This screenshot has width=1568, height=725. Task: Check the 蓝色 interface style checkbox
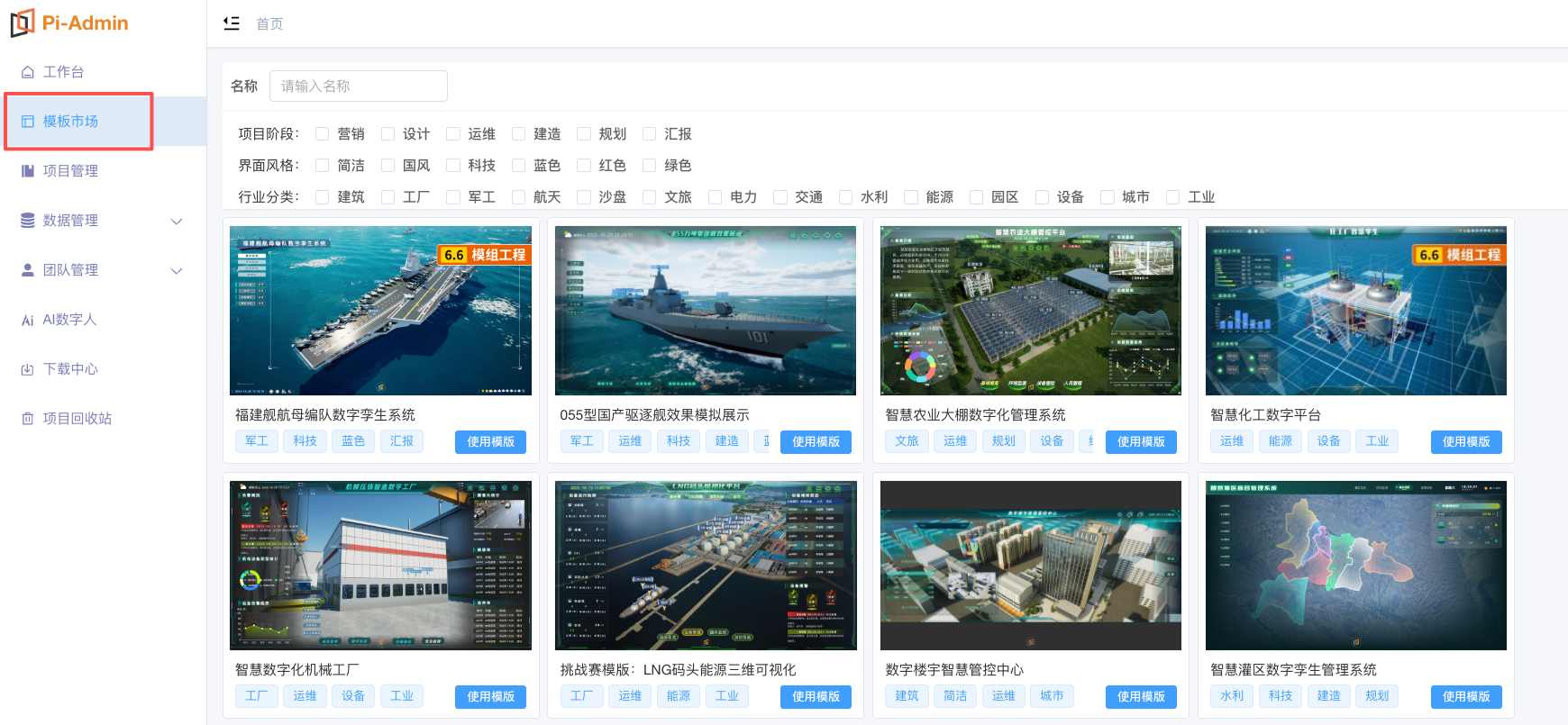pos(518,166)
